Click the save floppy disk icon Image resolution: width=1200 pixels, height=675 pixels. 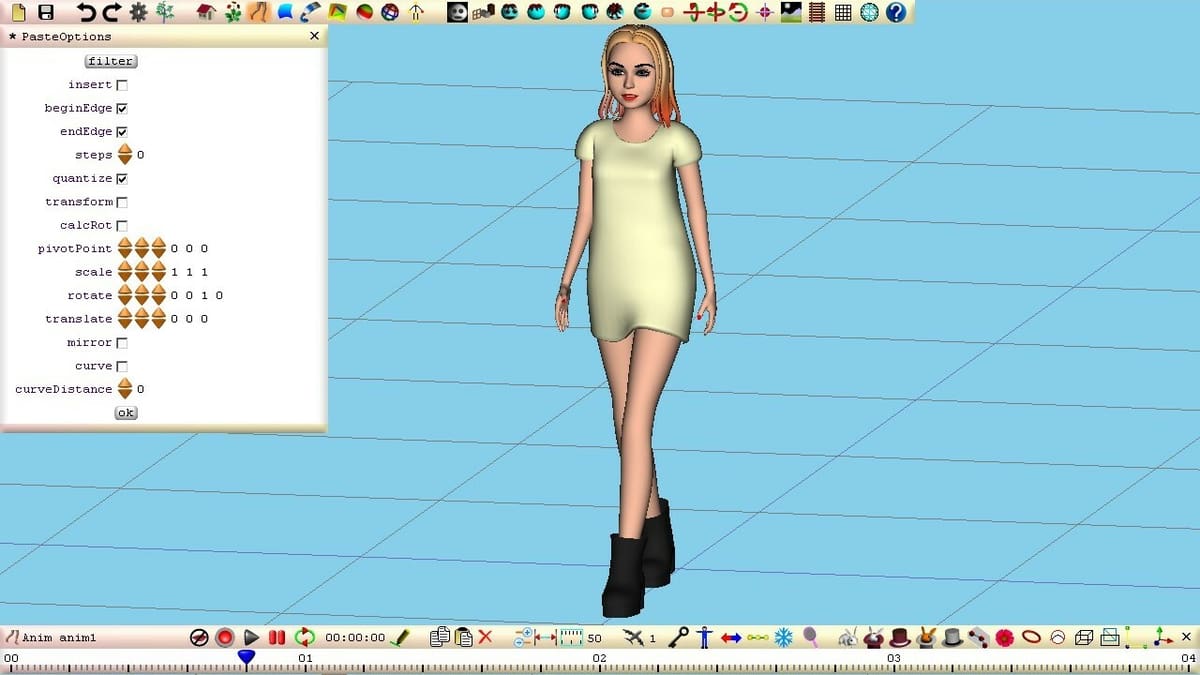[45, 13]
